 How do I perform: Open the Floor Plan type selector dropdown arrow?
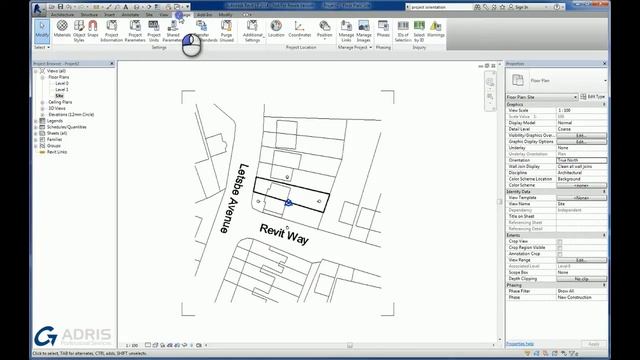[605, 80]
